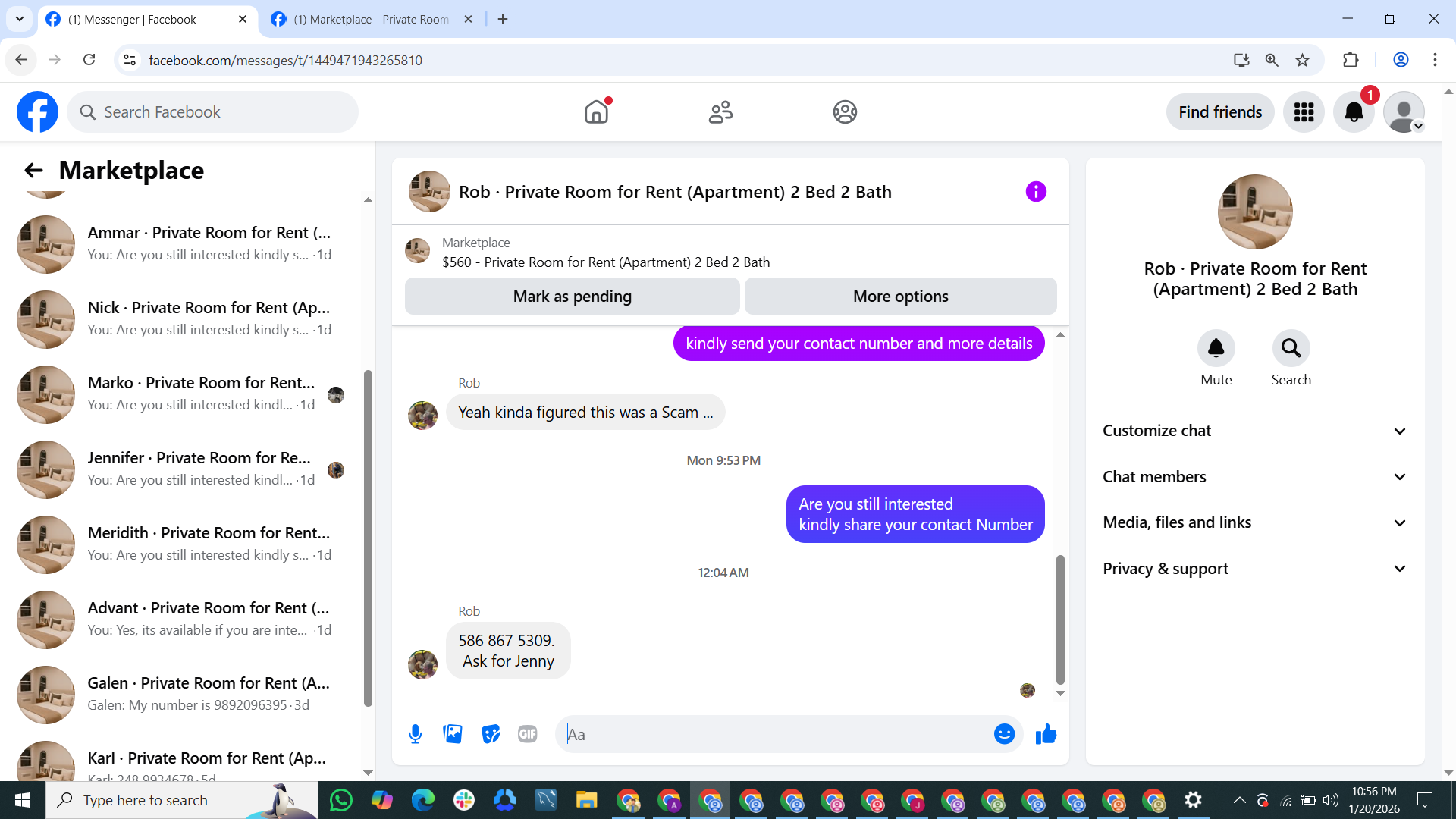The height and width of the screenshot is (819, 1456).
Task: Click the conversation list scrollbar
Action: click(x=368, y=538)
